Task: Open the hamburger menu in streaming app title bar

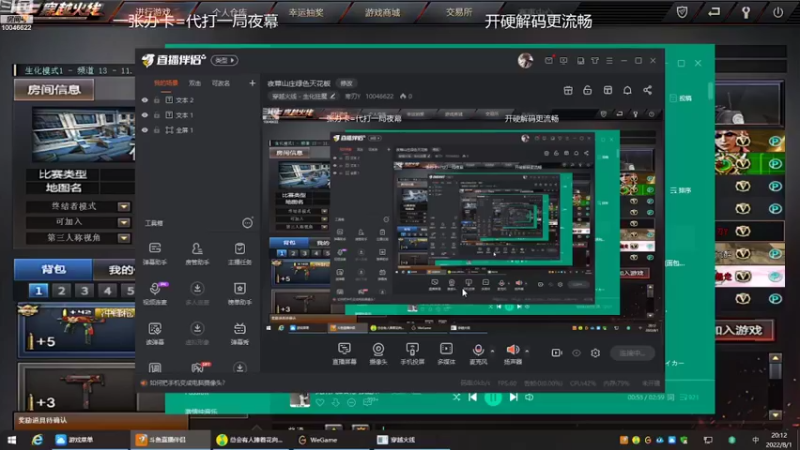Action: coord(609,60)
